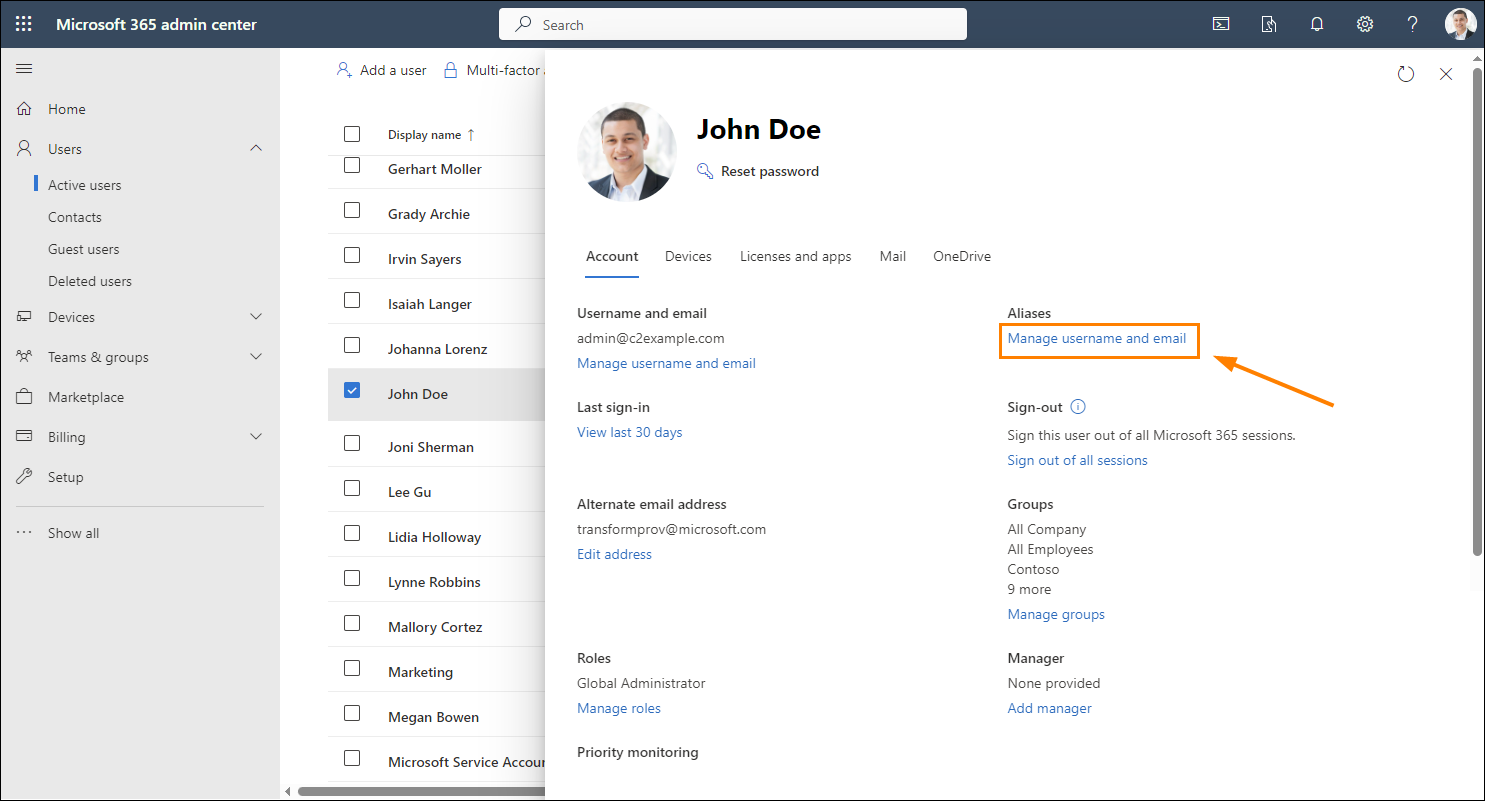Expand the Billing section chevron
Screen dimensions: 1485x801
coord(256,437)
